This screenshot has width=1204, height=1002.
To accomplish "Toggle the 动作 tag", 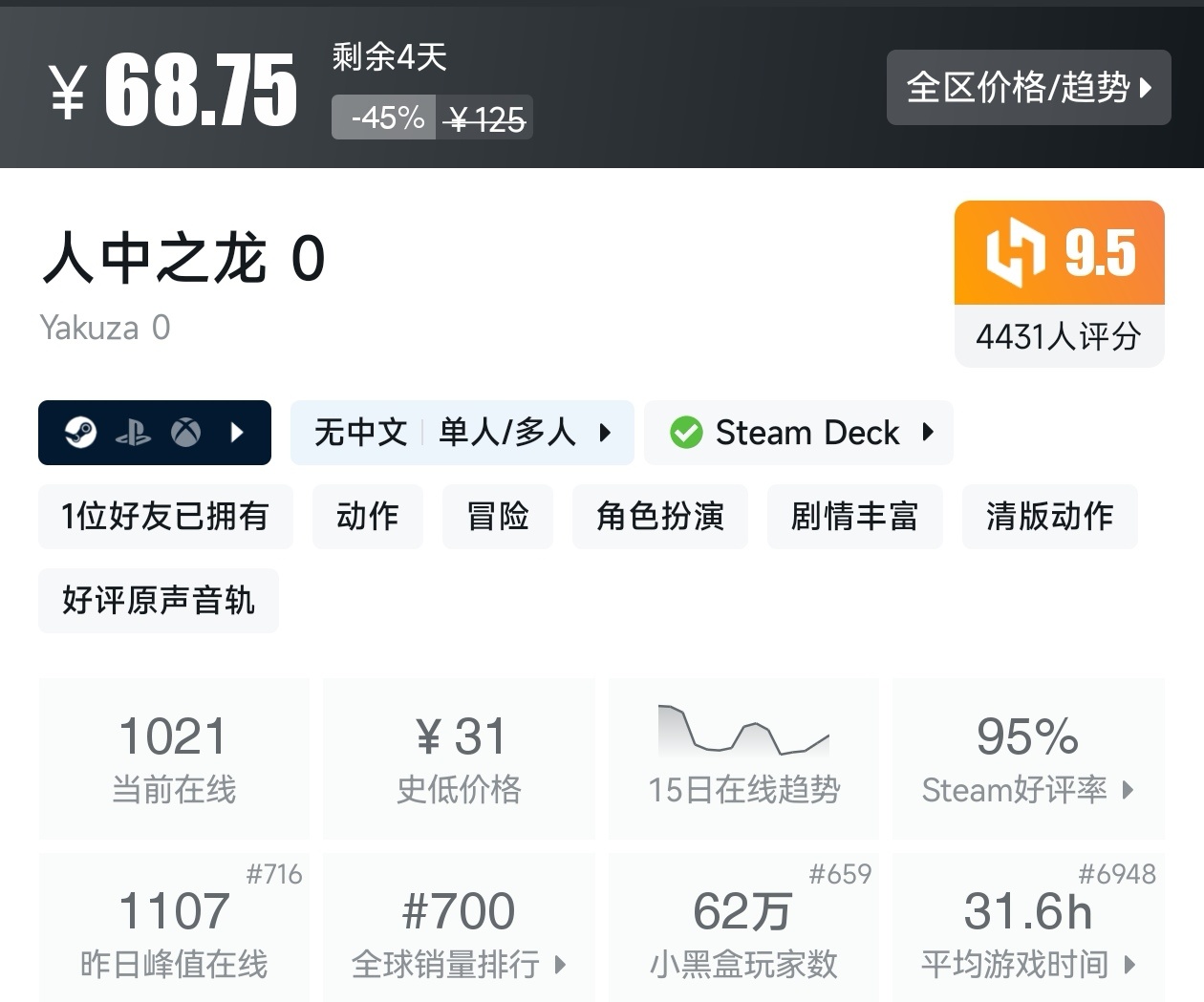I will [368, 517].
